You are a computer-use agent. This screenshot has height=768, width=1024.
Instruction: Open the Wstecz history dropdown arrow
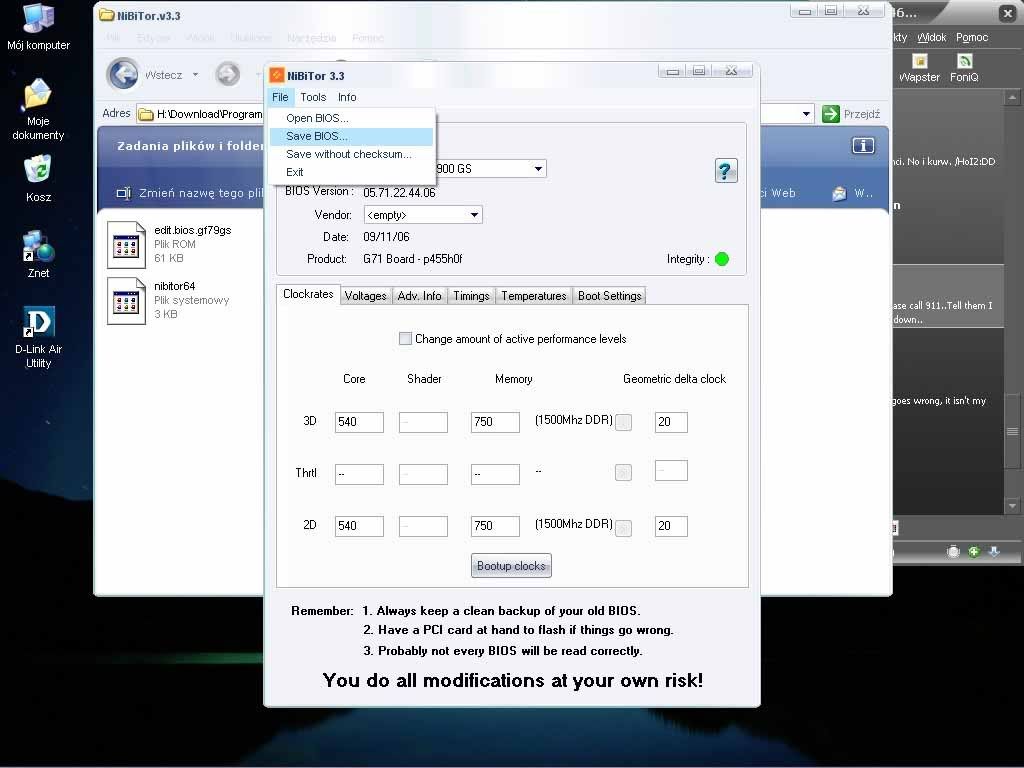click(x=195, y=75)
